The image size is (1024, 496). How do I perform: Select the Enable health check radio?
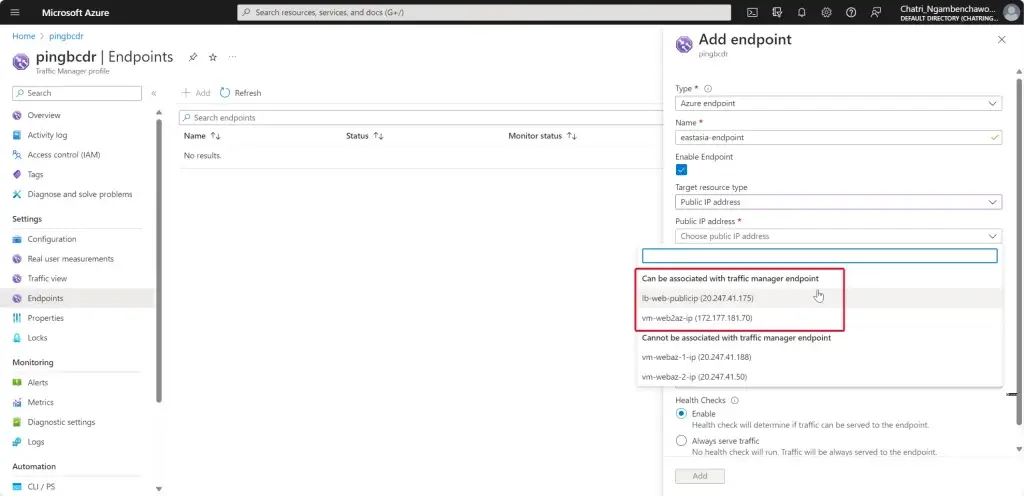[x=681, y=414]
